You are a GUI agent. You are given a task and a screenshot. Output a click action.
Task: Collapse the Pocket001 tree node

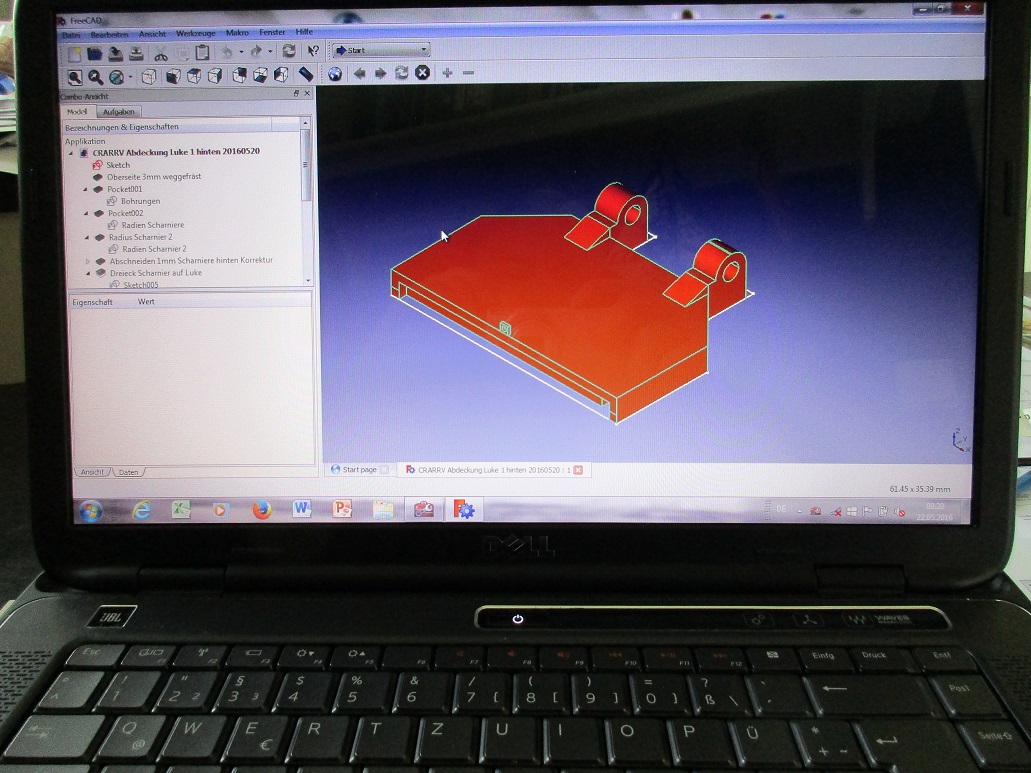click(86, 189)
